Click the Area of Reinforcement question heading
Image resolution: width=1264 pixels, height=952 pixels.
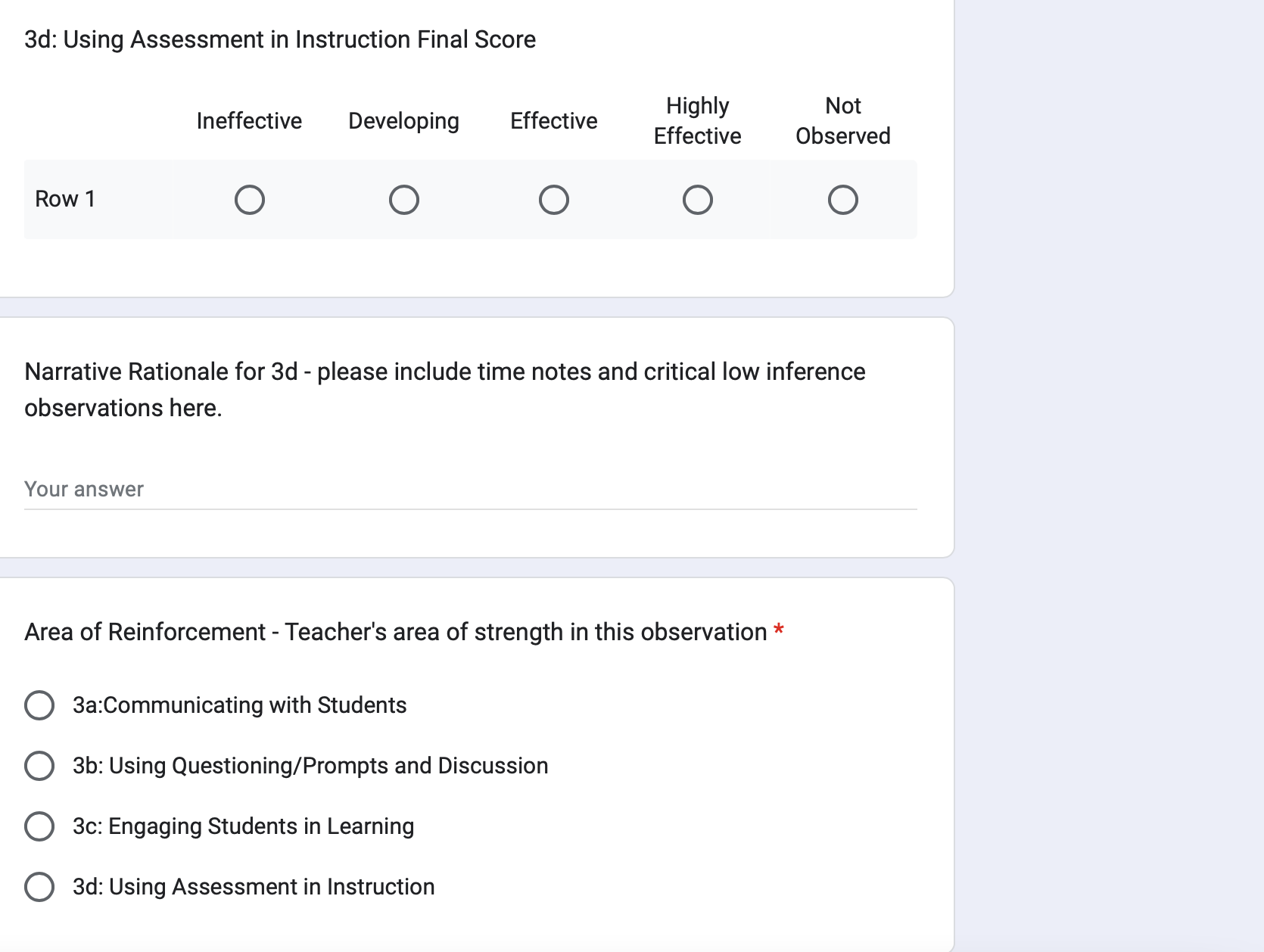pos(396,632)
